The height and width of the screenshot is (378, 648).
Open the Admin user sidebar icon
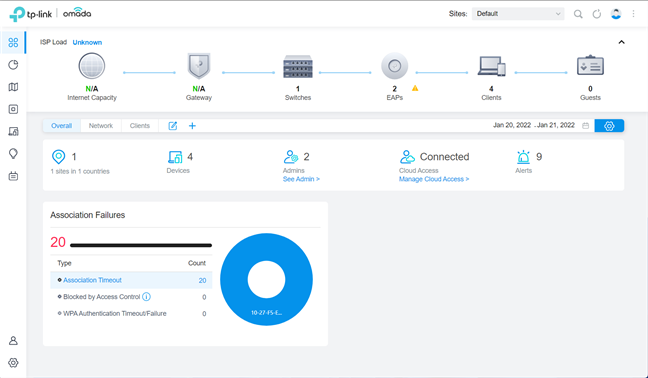point(13,340)
